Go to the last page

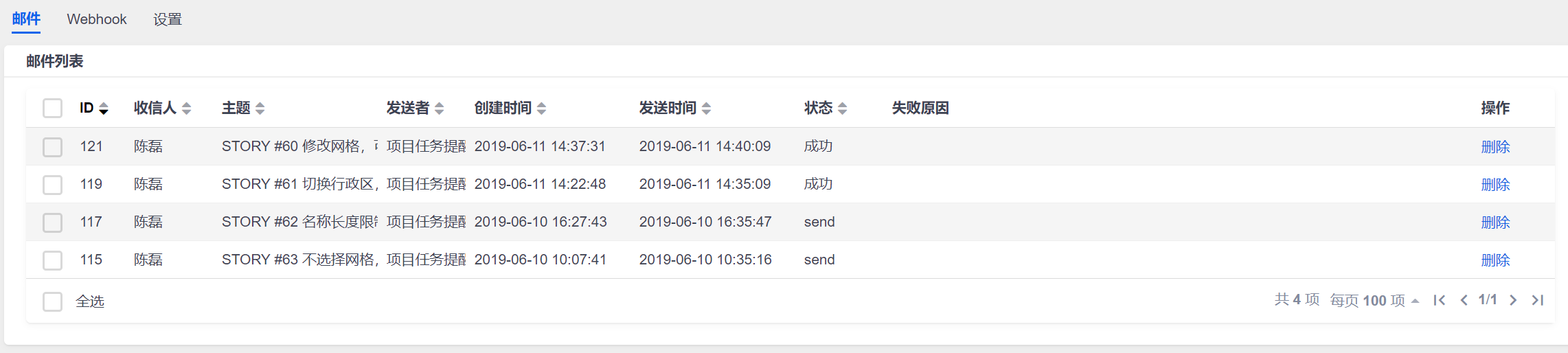click(x=1537, y=300)
